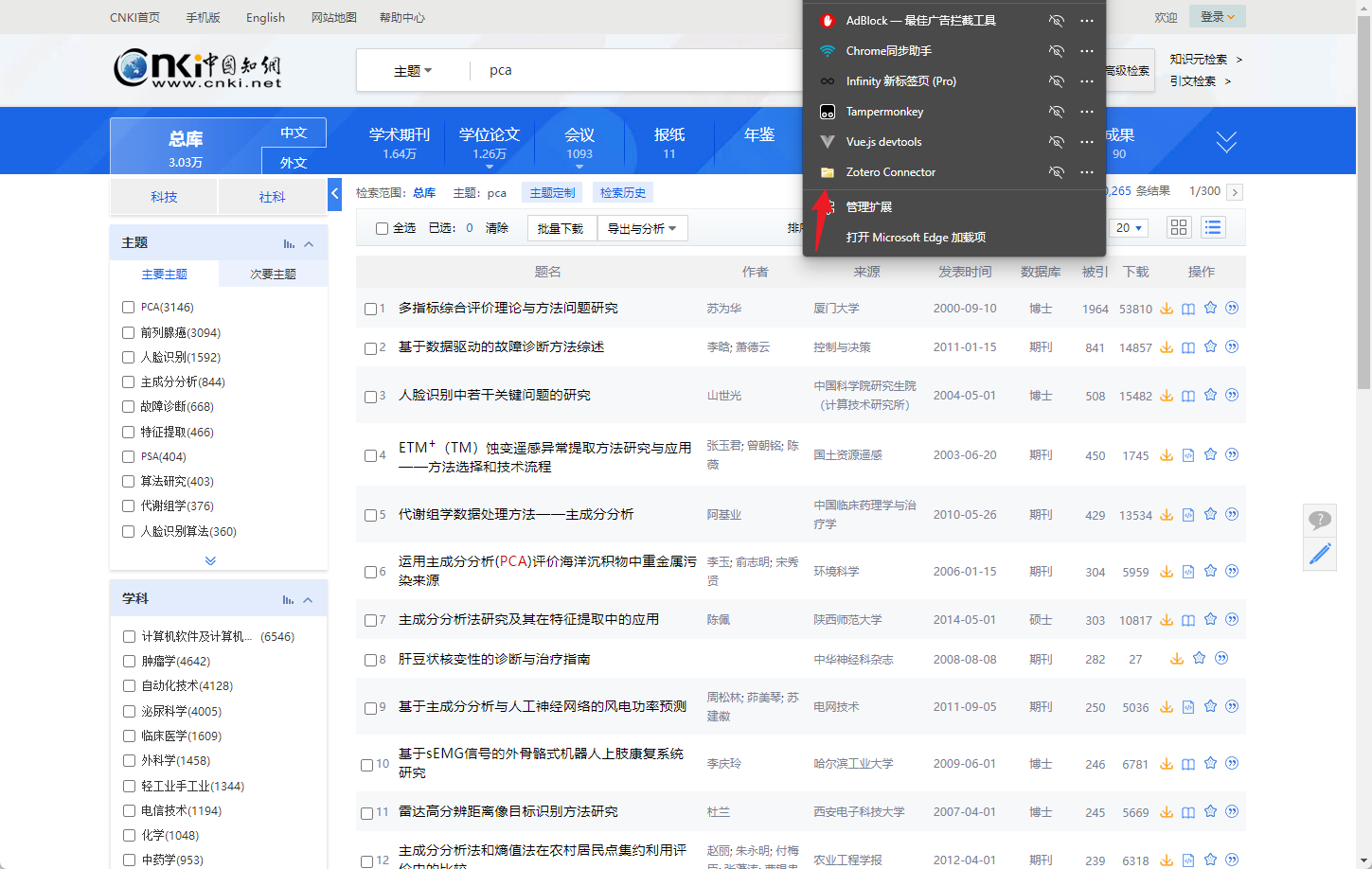Collapse the left filter sidebar arrow

pos(334,194)
